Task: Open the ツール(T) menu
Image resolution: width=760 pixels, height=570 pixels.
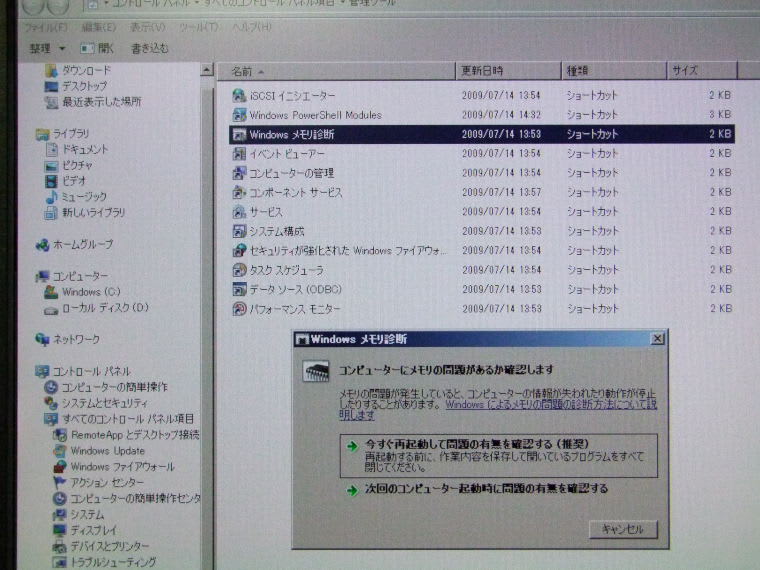Action: coord(199,27)
